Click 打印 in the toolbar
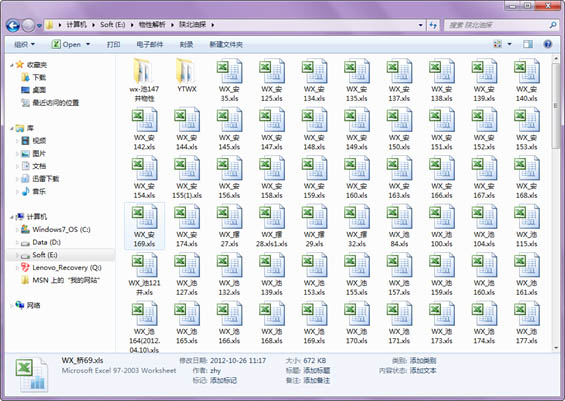Viewport: 565px width, 401px height. [114, 44]
